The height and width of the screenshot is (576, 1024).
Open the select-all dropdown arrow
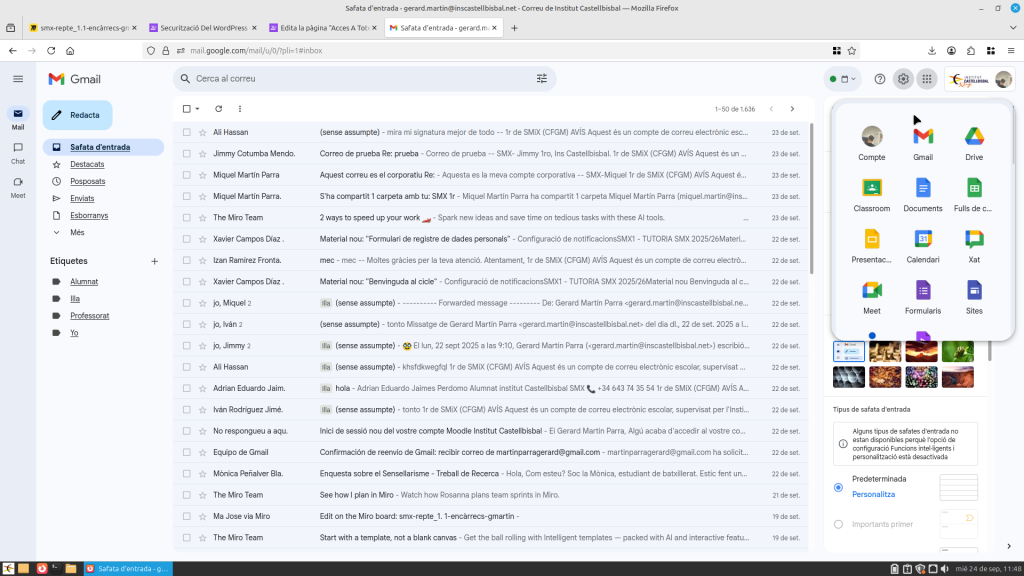click(198, 109)
